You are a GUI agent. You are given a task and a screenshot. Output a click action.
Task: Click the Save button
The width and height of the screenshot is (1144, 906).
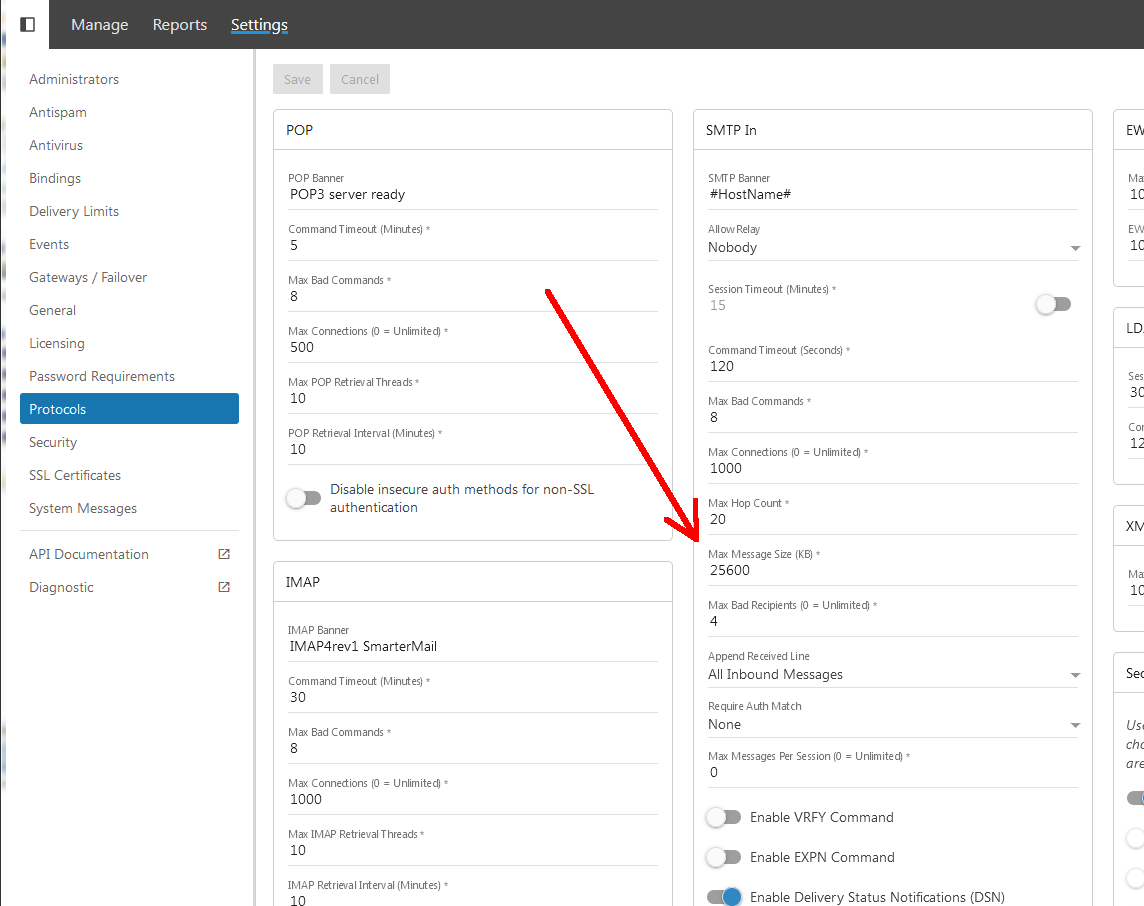pyautogui.click(x=297, y=80)
